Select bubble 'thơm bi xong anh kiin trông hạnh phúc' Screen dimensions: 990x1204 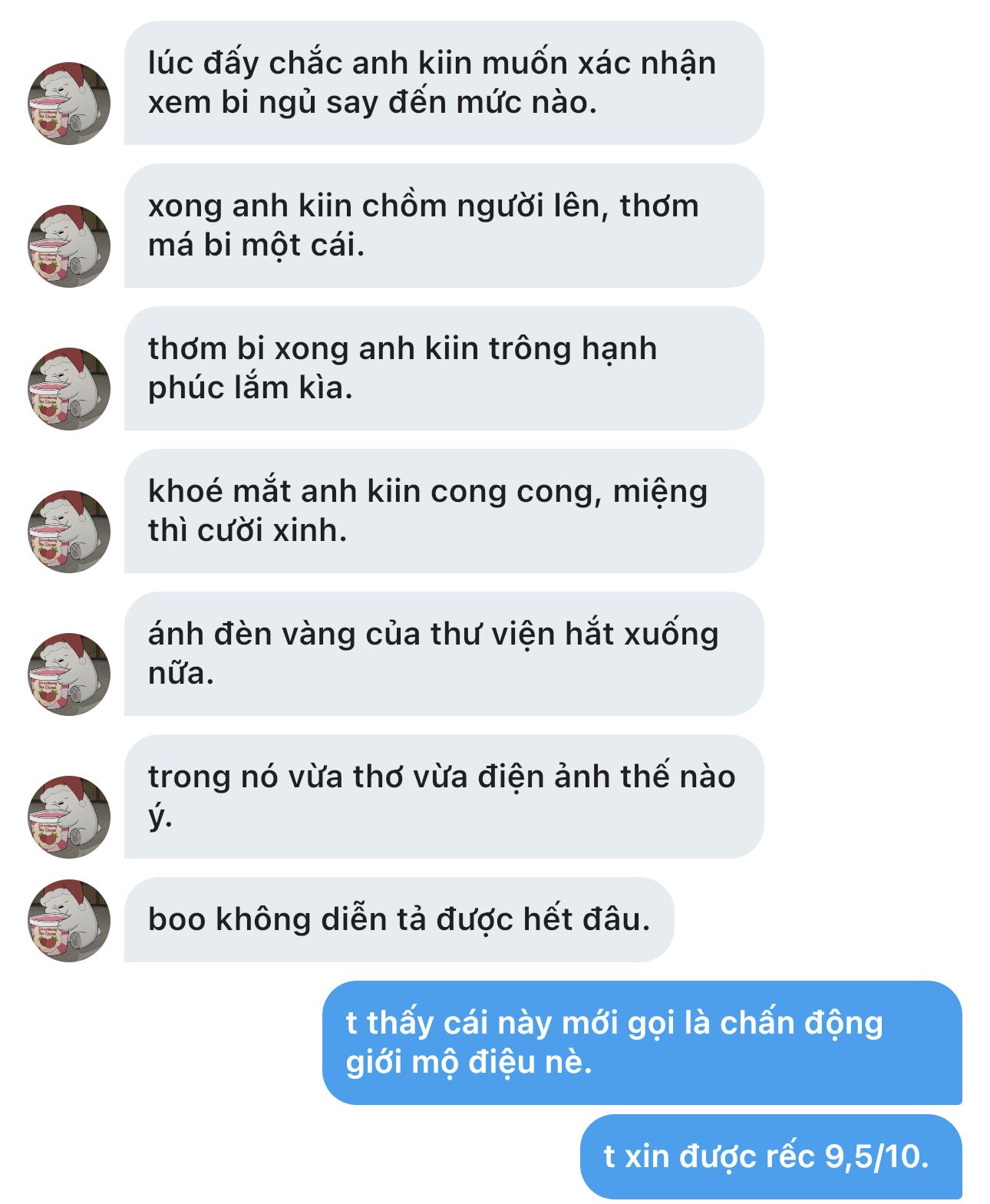click(444, 368)
